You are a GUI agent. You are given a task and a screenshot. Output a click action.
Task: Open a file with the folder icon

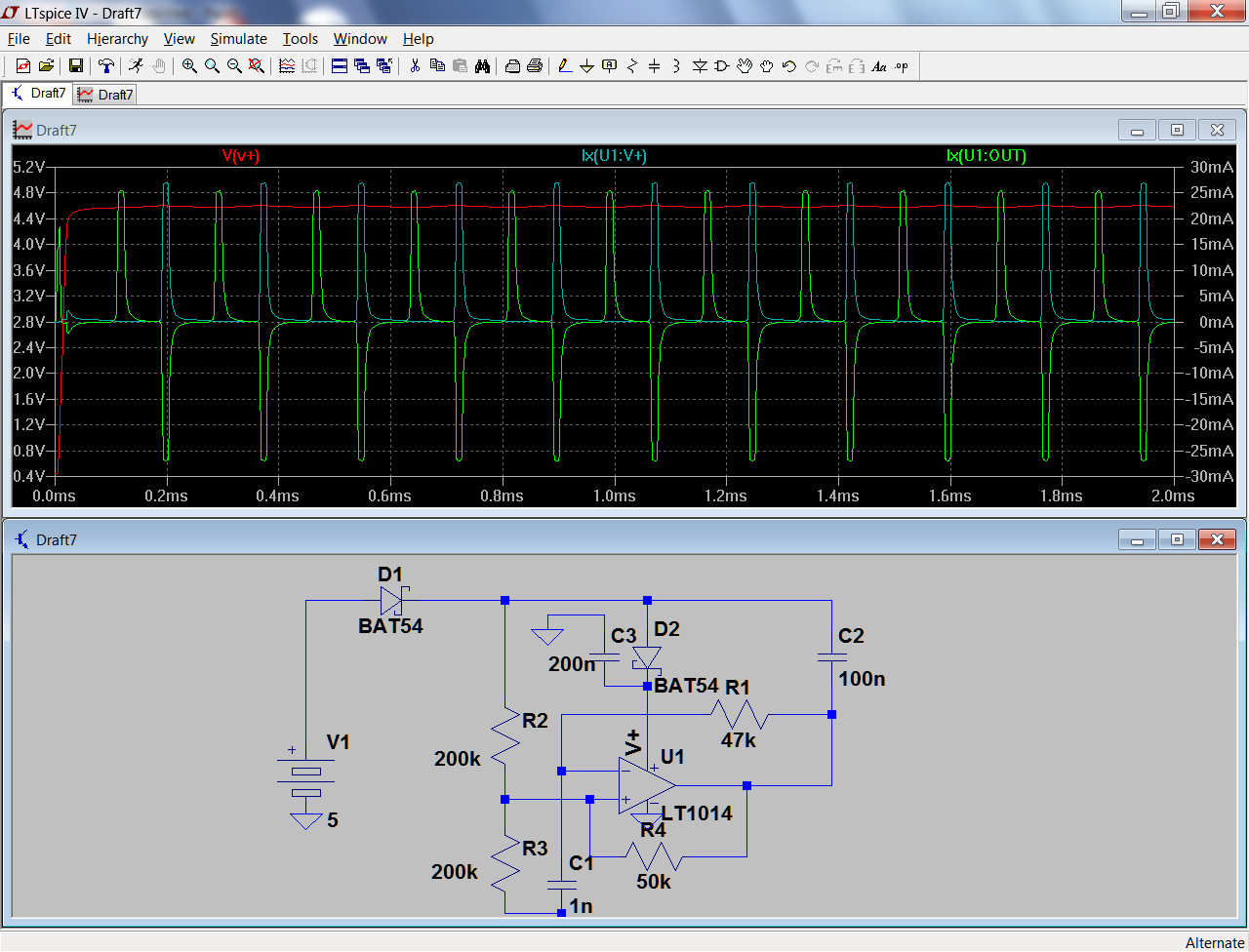46,65
